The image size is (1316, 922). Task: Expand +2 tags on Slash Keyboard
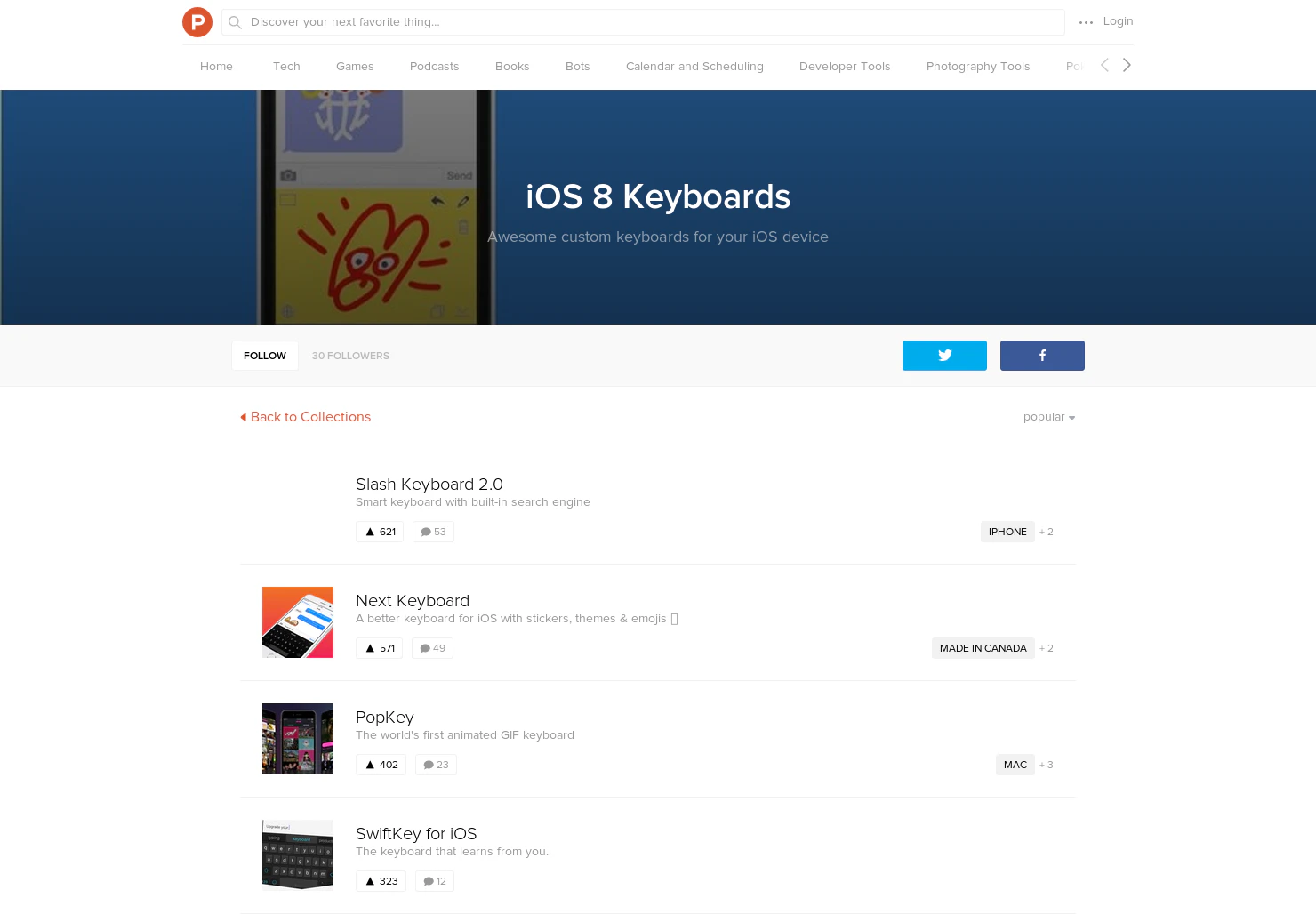1047,532
